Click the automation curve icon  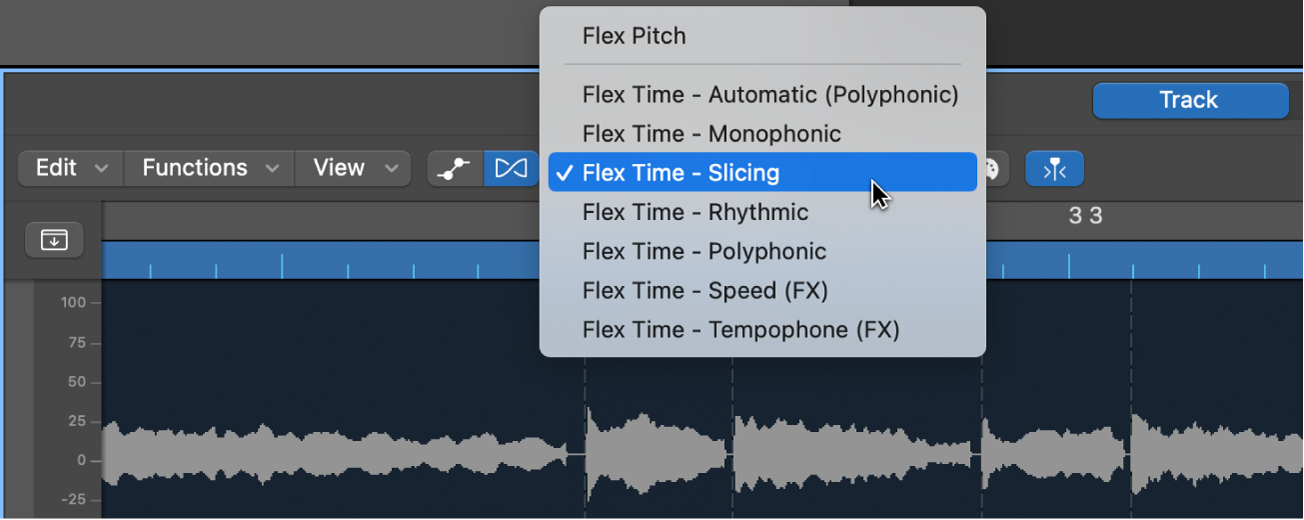pyautogui.click(x=455, y=169)
